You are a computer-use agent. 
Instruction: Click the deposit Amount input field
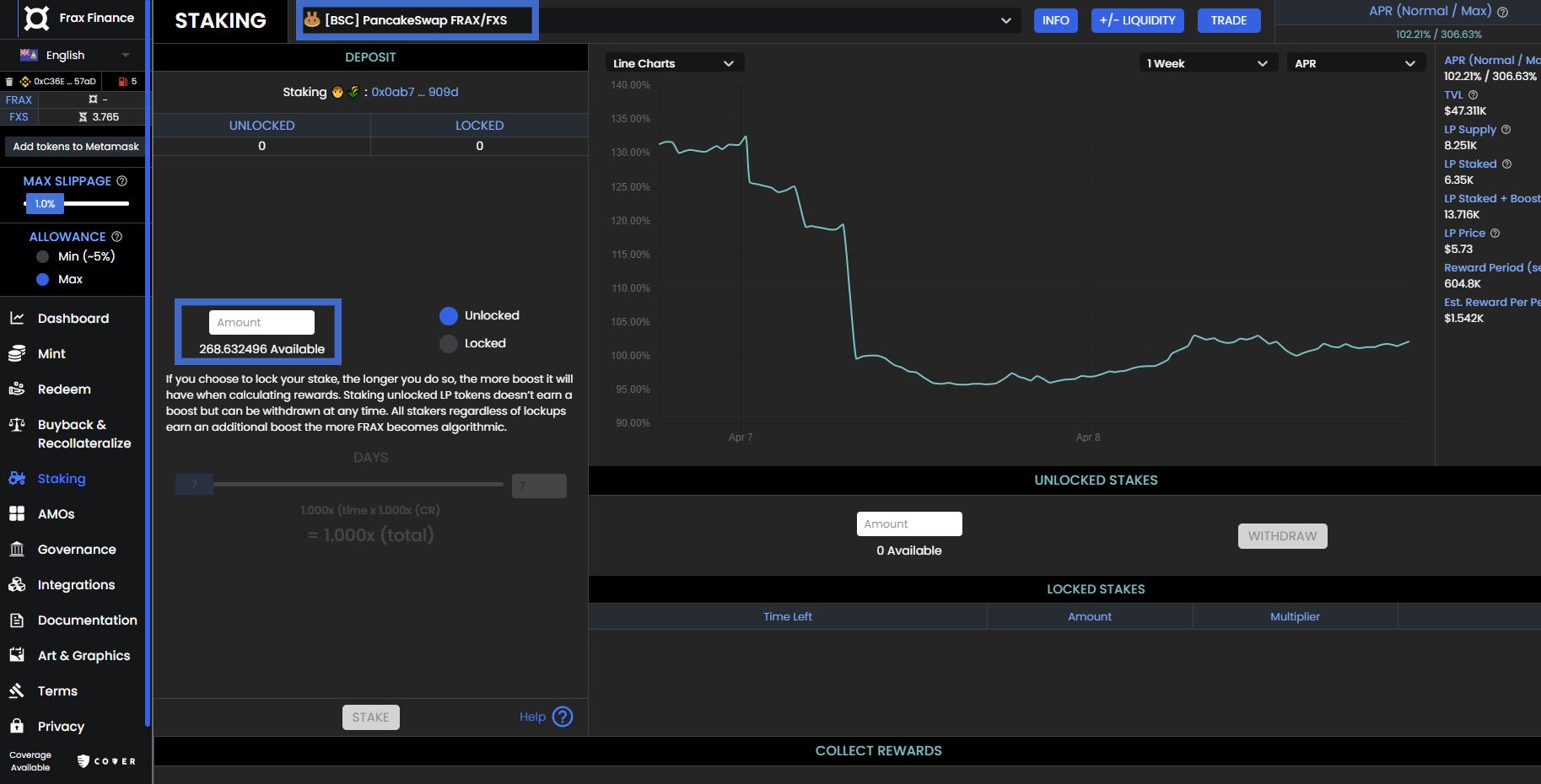[x=261, y=322]
